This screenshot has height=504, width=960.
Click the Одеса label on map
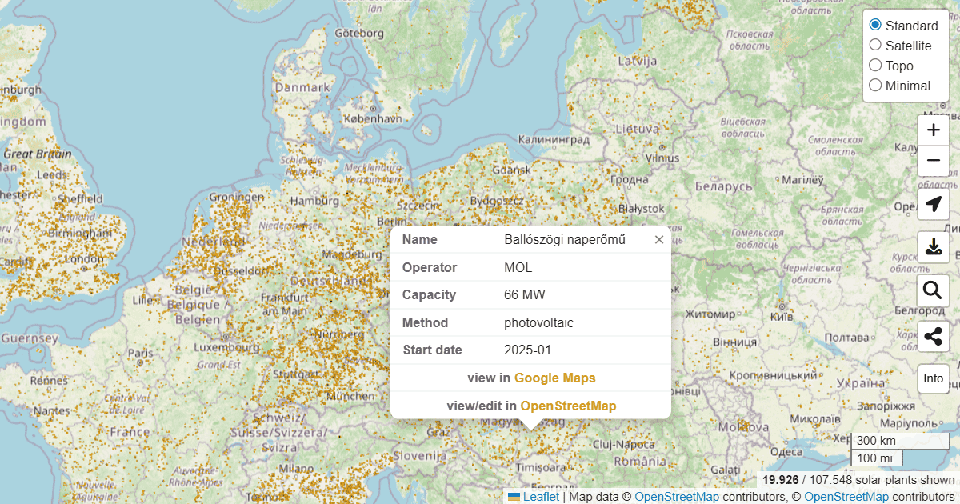787,452
